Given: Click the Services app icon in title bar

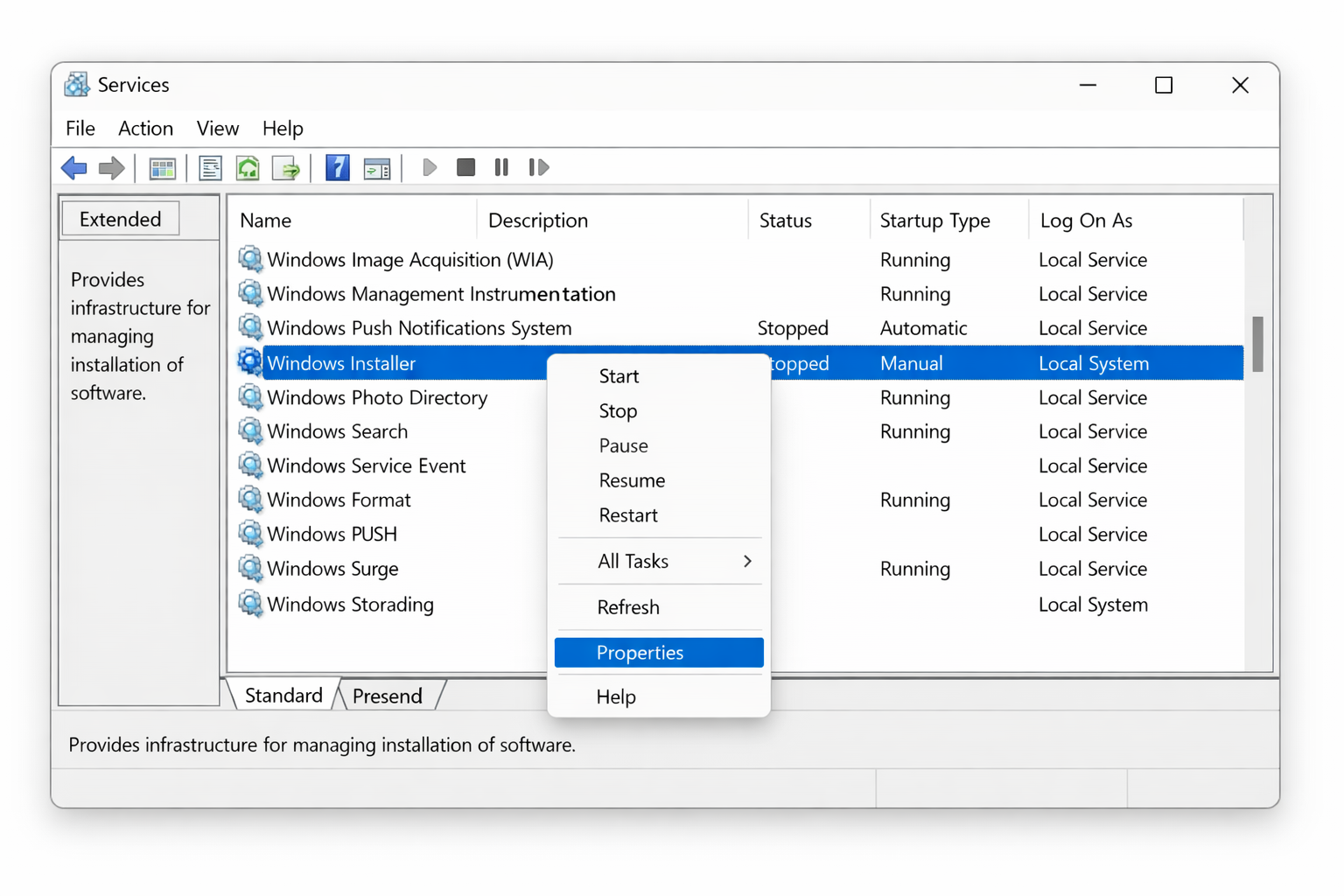Looking at the screenshot, I should (x=77, y=85).
